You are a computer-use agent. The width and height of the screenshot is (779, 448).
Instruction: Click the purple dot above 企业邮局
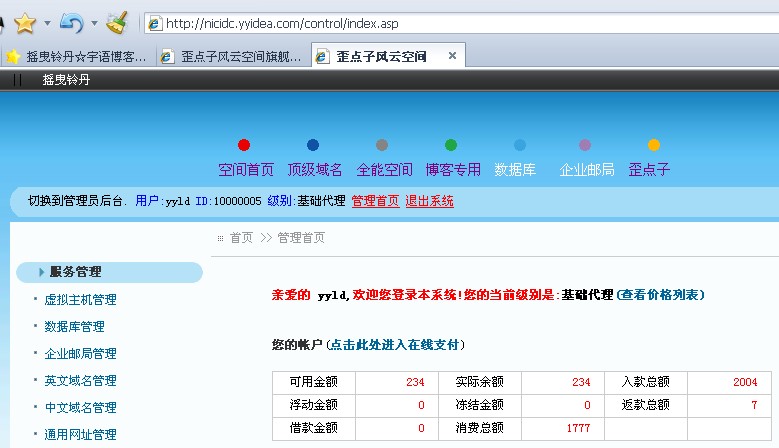pos(585,145)
